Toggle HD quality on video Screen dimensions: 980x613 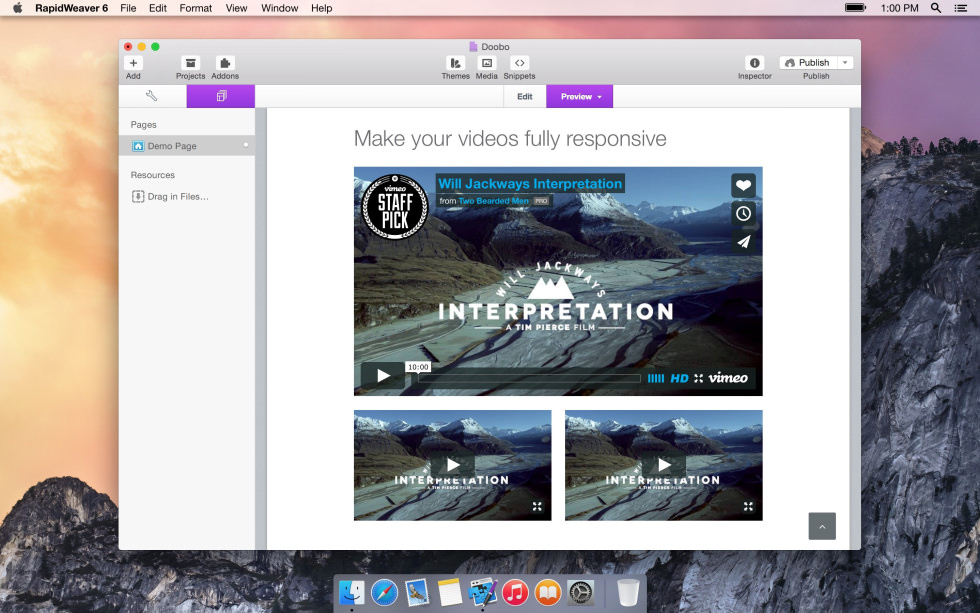tap(679, 378)
